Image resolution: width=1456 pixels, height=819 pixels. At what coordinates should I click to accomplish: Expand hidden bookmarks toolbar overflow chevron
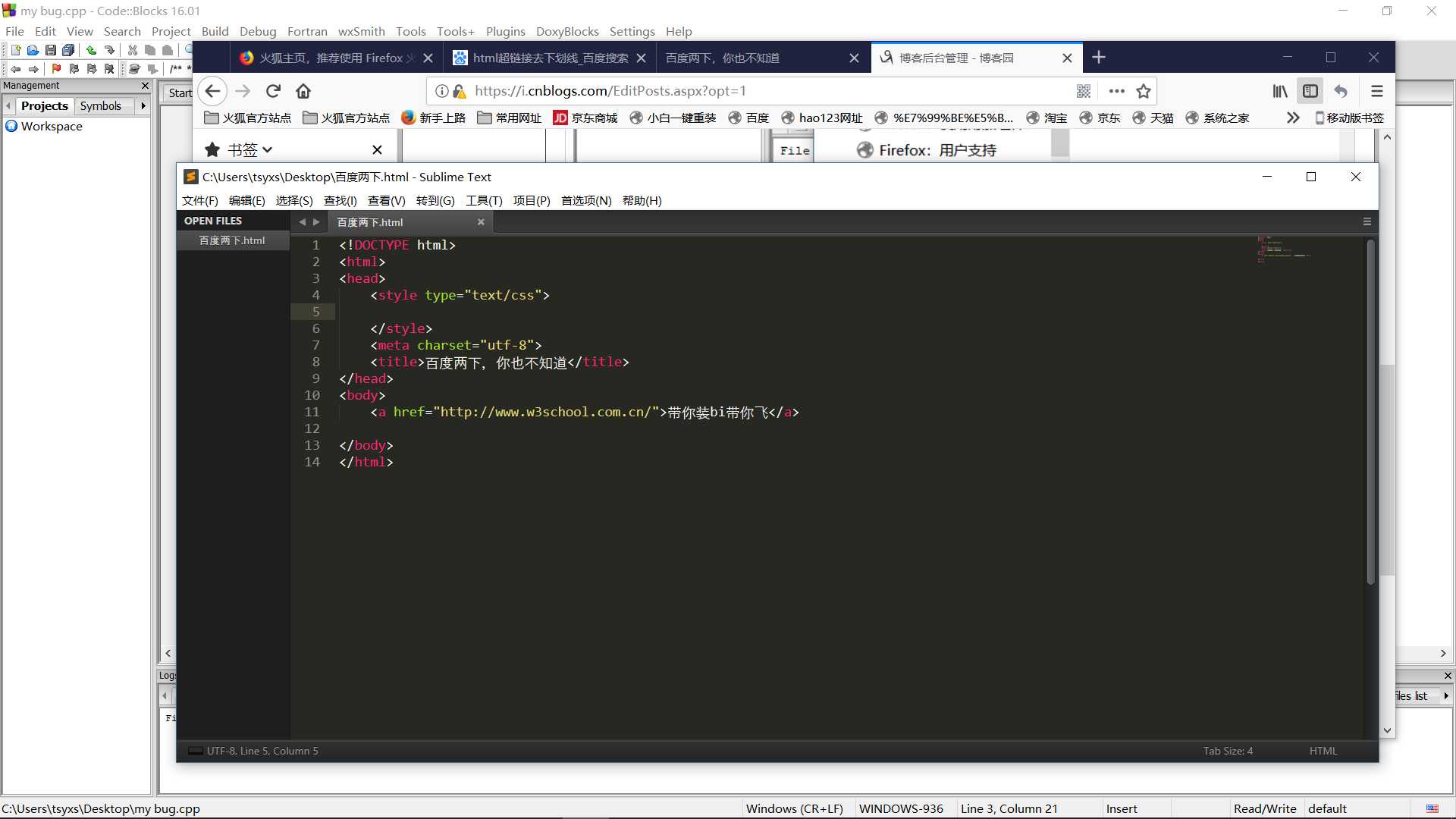[1293, 118]
